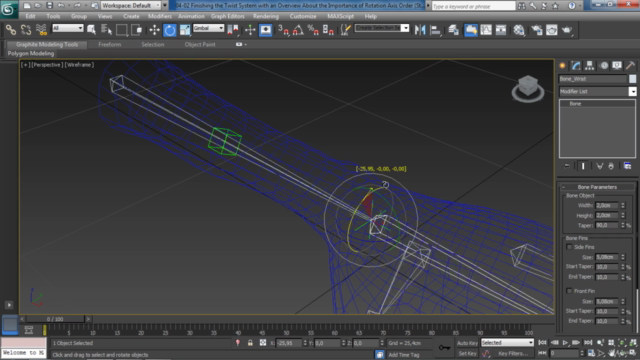Choose the Rectangular Selection Region tool
This screenshot has width=640, height=360.
click(x=121, y=30)
